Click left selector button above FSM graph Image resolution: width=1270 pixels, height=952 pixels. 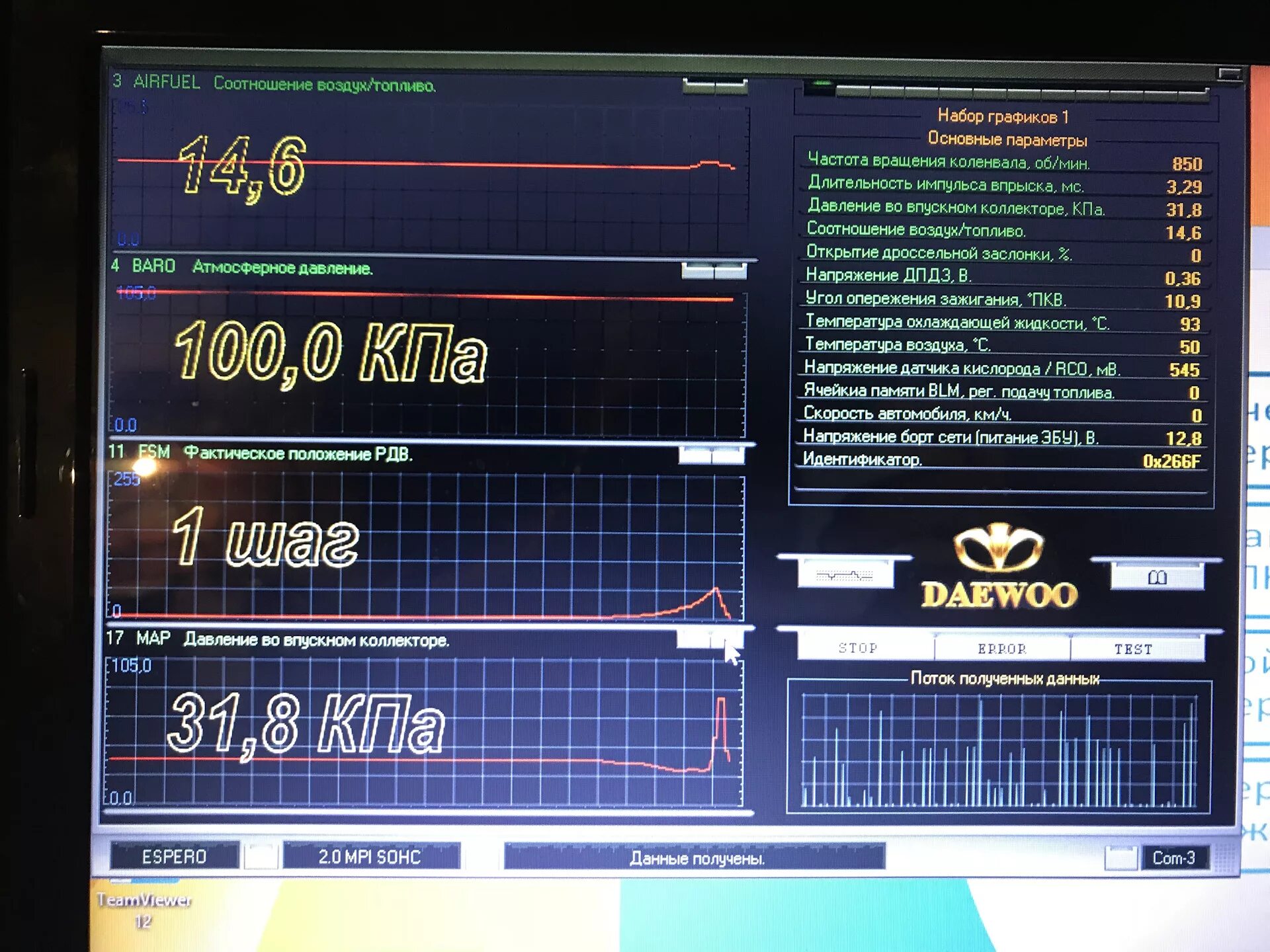[695, 455]
